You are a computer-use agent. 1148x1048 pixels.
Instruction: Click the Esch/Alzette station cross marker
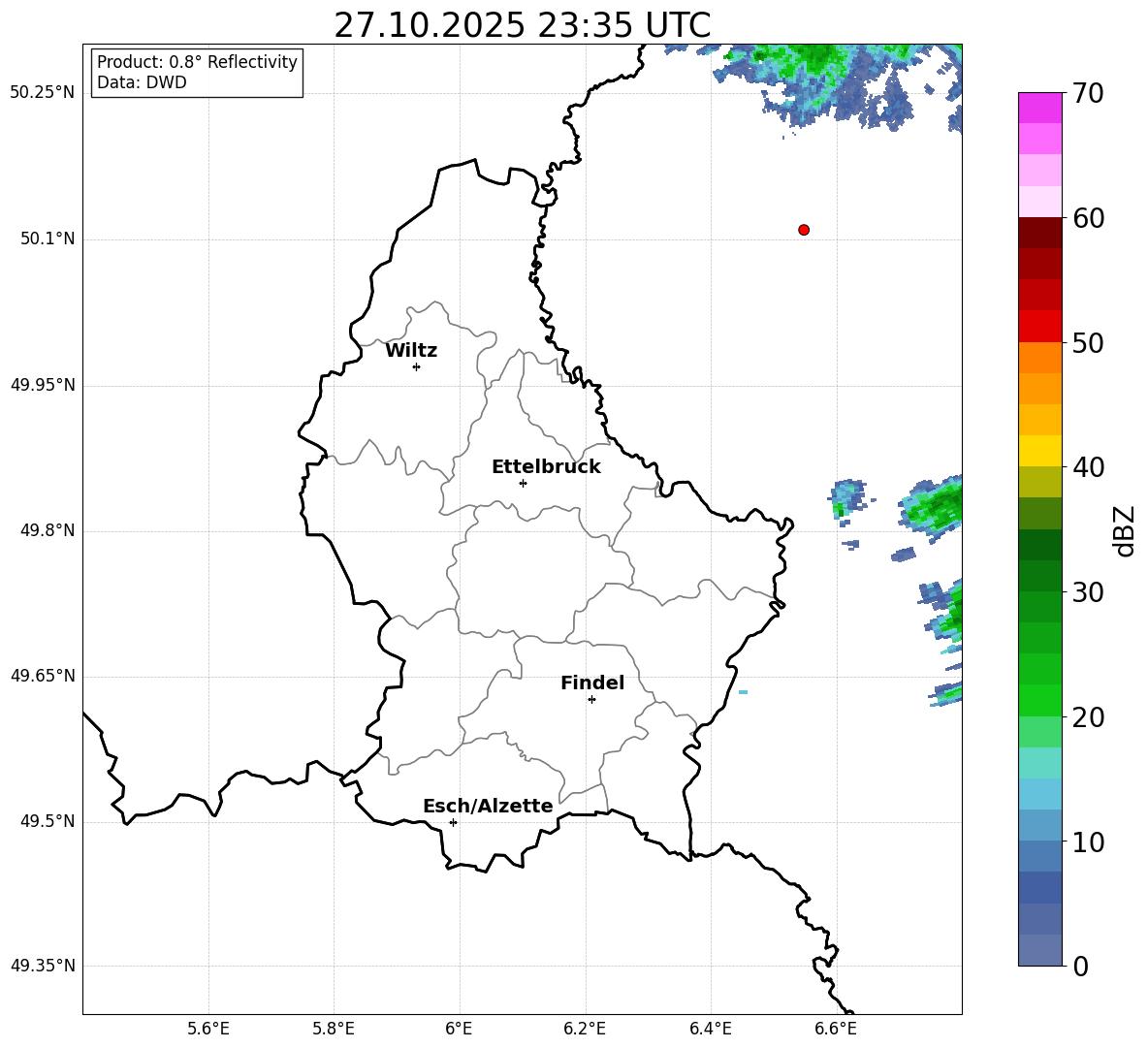pos(453,822)
